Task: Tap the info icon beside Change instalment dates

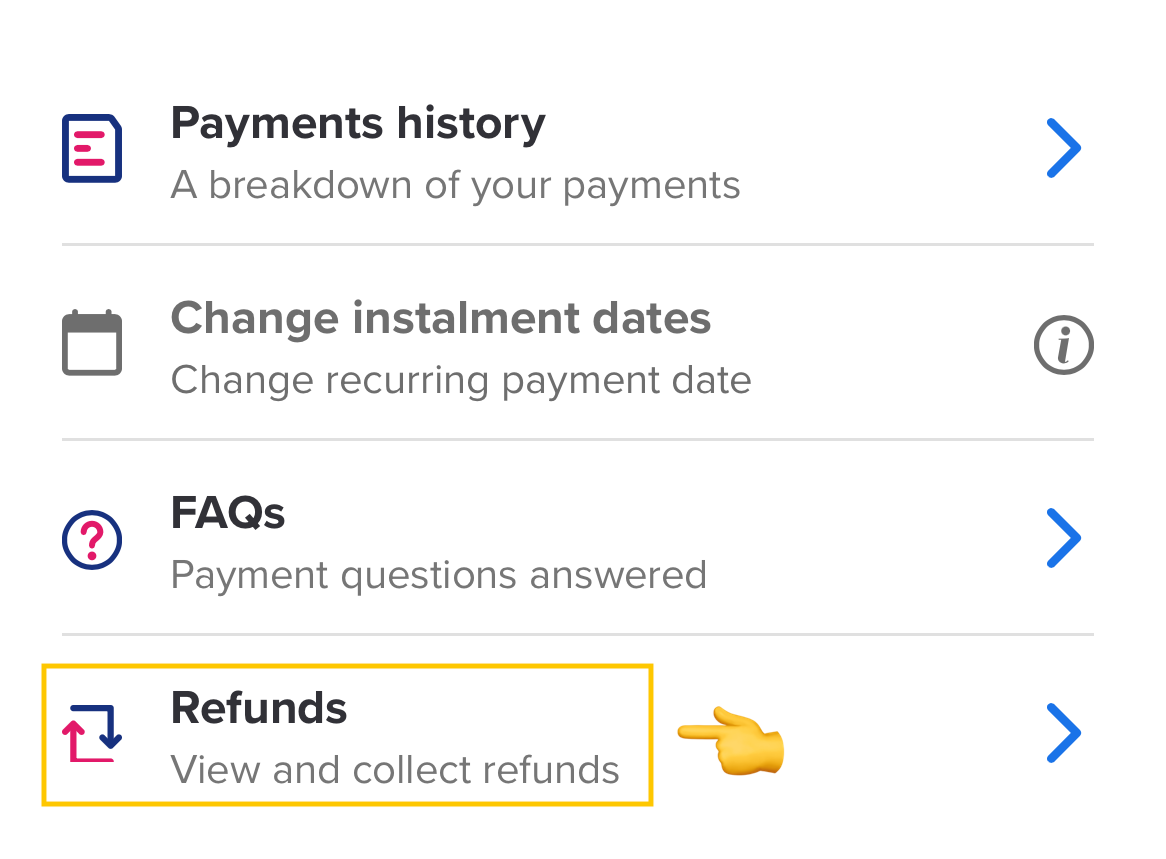Action: (x=1063, y=346)
